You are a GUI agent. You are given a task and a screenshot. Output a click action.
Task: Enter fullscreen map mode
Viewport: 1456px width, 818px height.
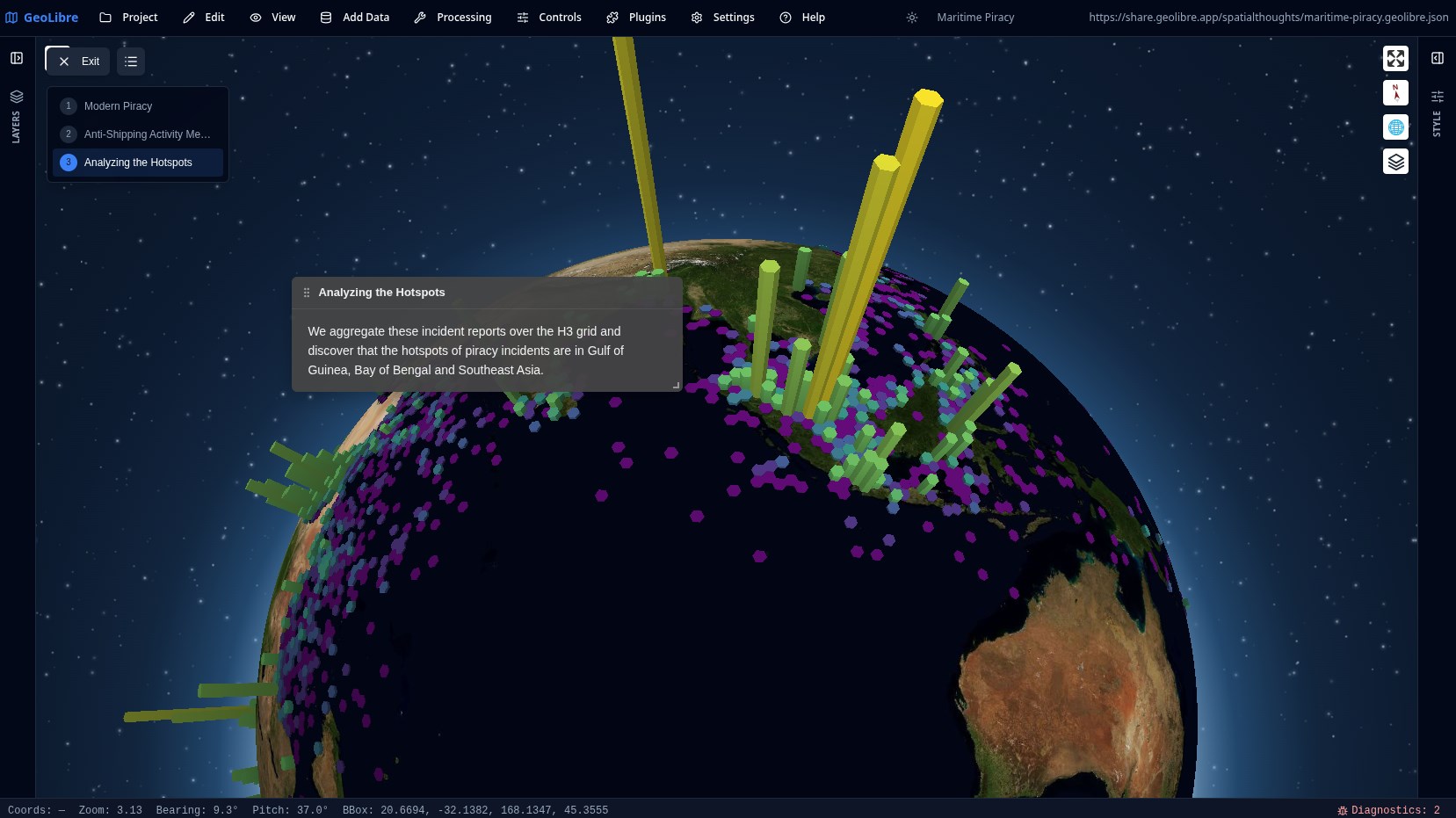click(x=1395, y=59)
